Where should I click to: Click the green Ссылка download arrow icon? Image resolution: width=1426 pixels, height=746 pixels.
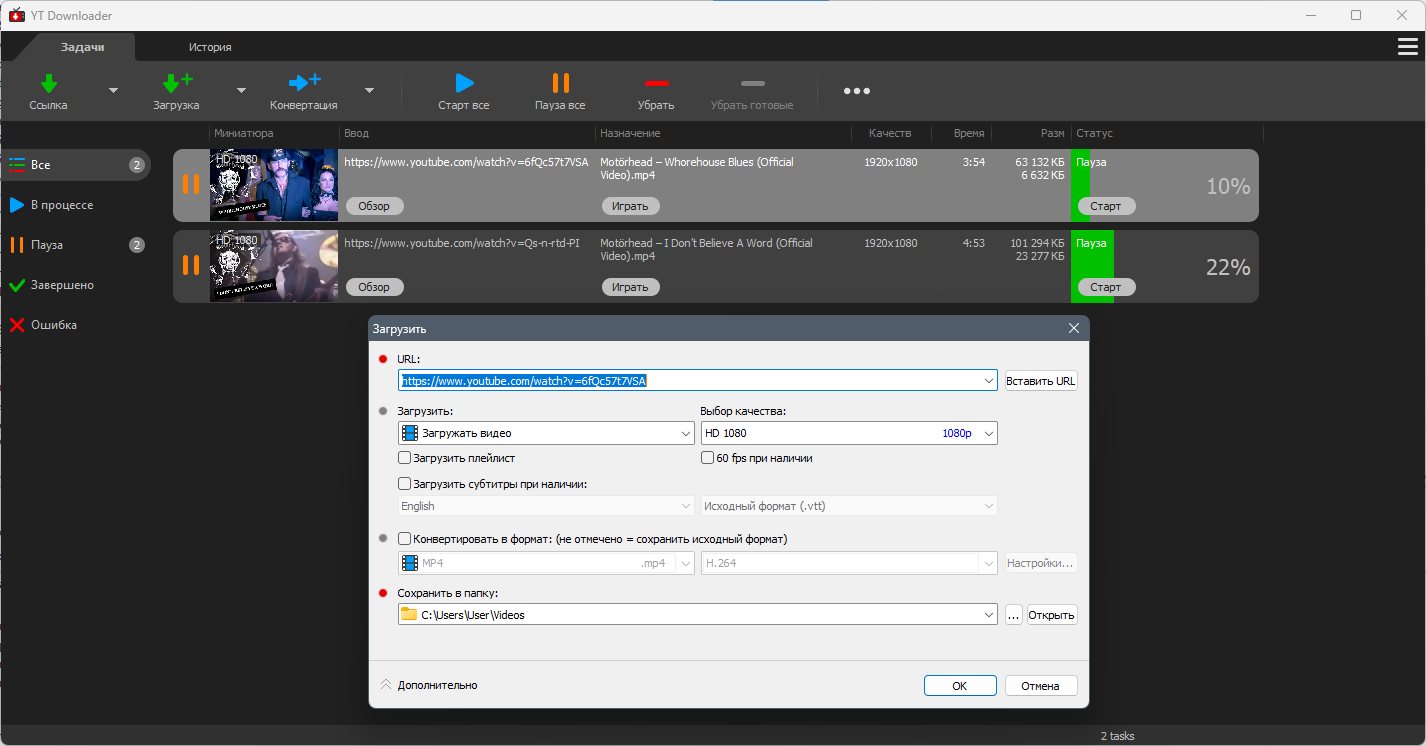coord(48,83)
